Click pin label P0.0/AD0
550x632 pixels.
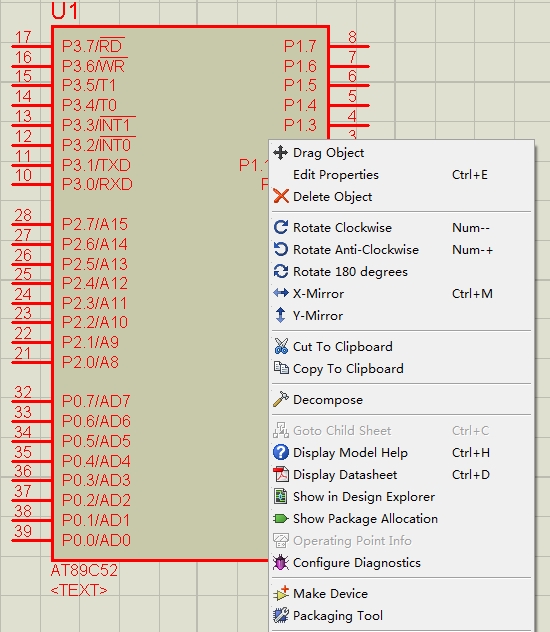pos(96,540)
